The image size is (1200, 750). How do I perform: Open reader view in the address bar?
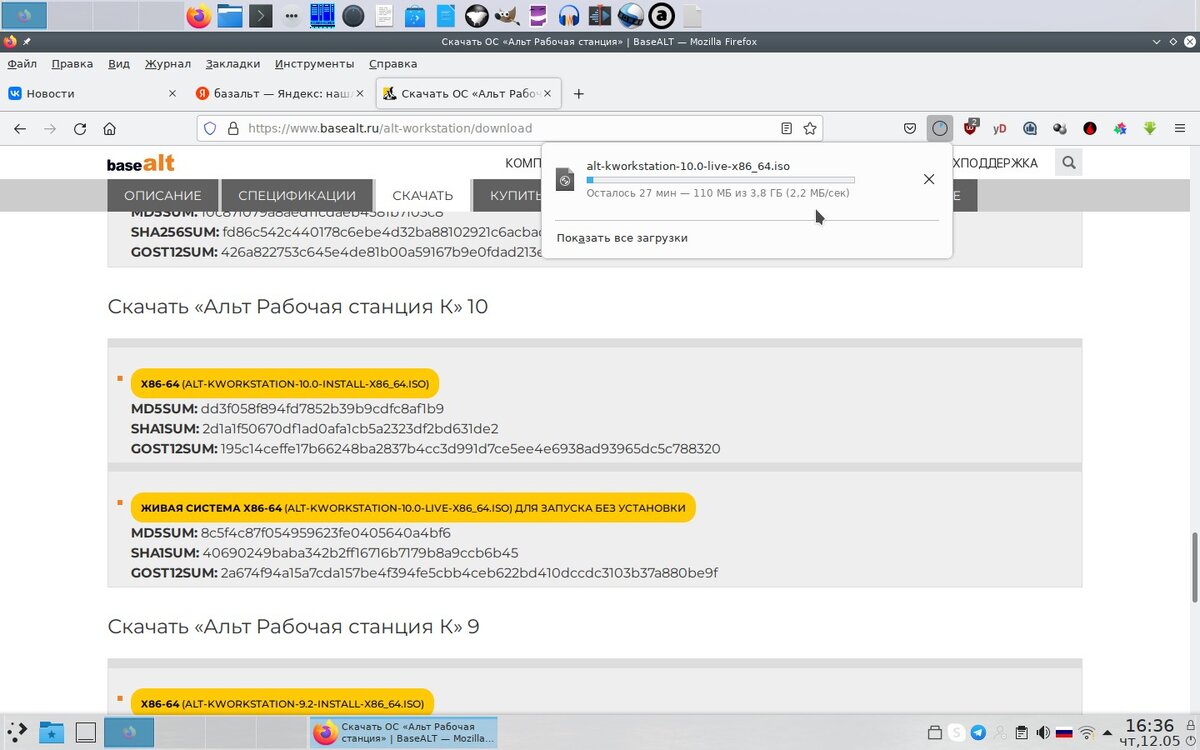click(787, 128)
